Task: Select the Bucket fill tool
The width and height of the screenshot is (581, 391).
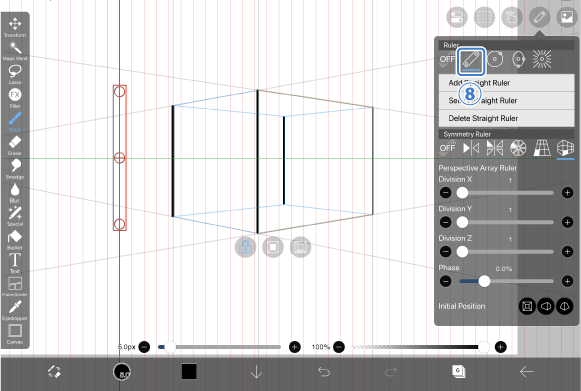Action: point(15,239)
